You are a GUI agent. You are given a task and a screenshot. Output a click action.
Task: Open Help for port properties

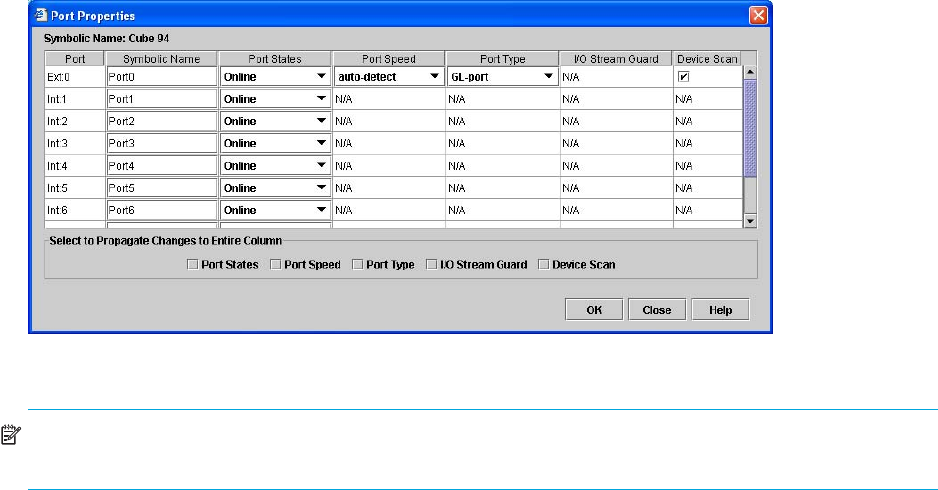[x=719, y=310]
